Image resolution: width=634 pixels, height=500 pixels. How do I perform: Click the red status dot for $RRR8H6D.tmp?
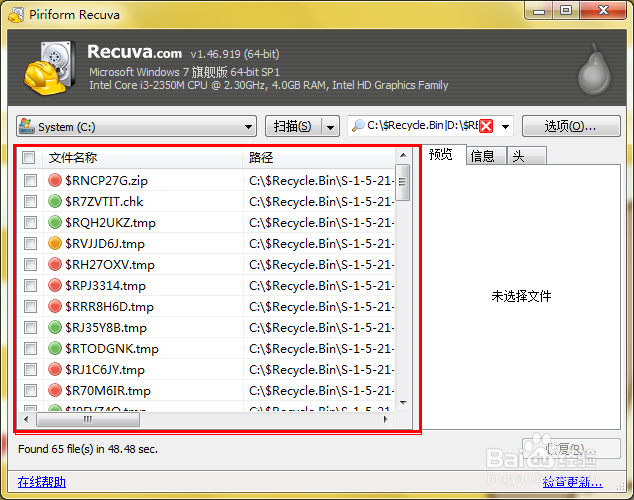[x=55, y=306]
